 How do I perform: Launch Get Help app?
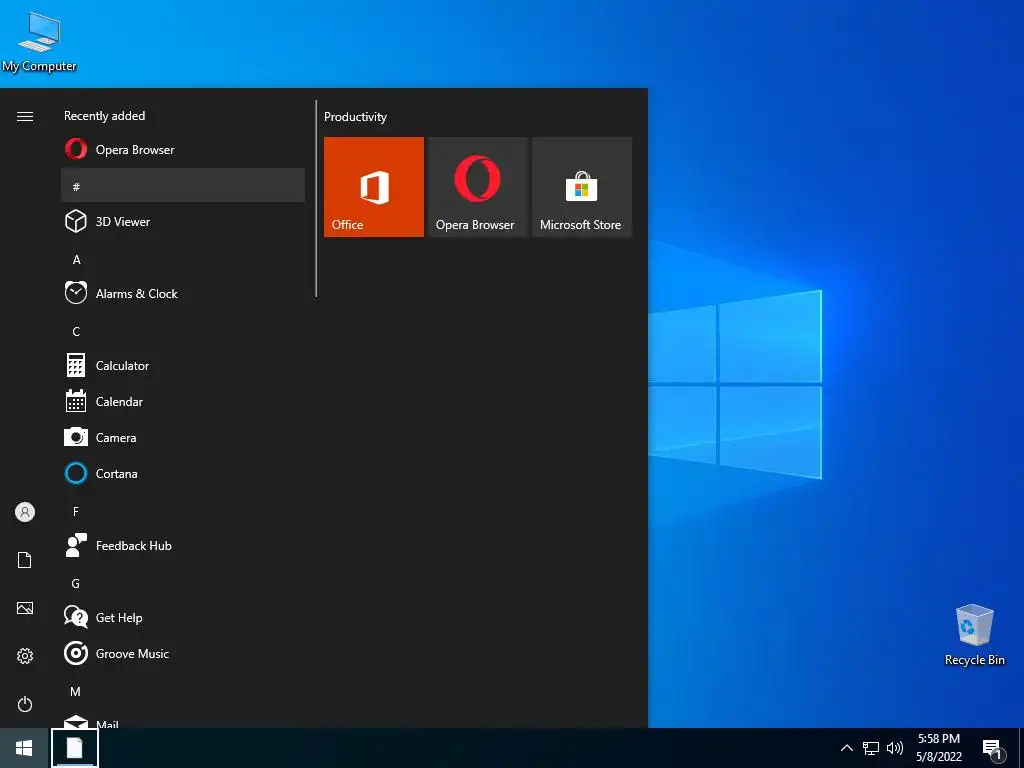[x=183, y=616]
